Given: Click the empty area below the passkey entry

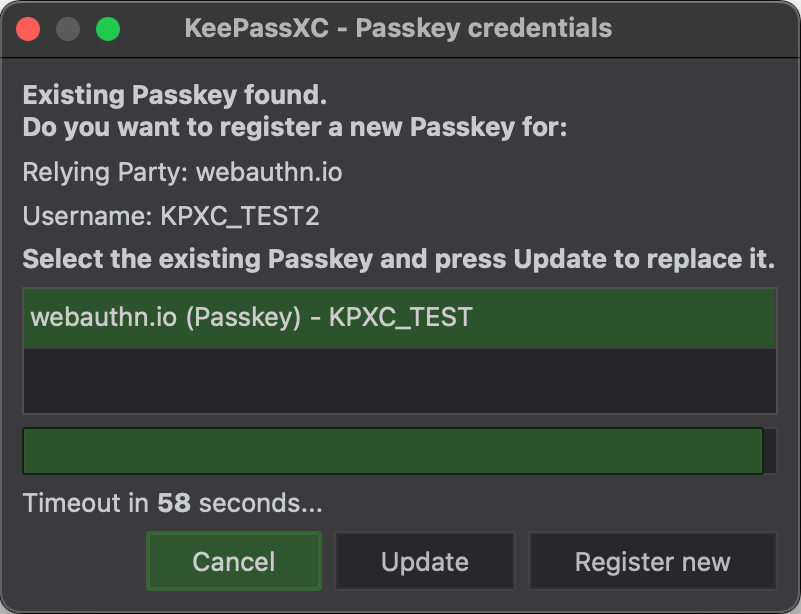Looking at the screenshot, I should 399,380.
